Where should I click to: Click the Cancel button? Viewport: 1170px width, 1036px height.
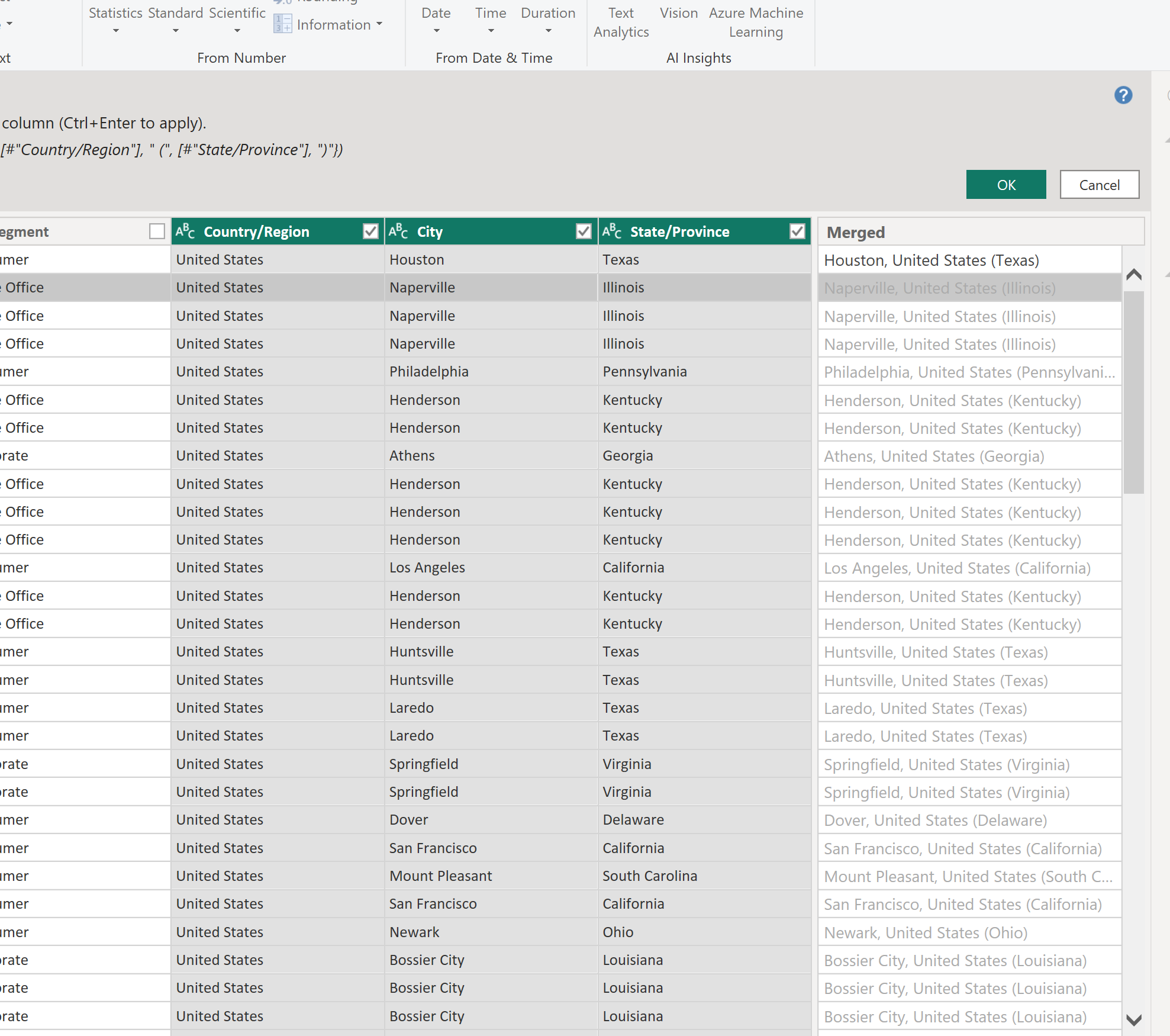[x=1099, y=185]
